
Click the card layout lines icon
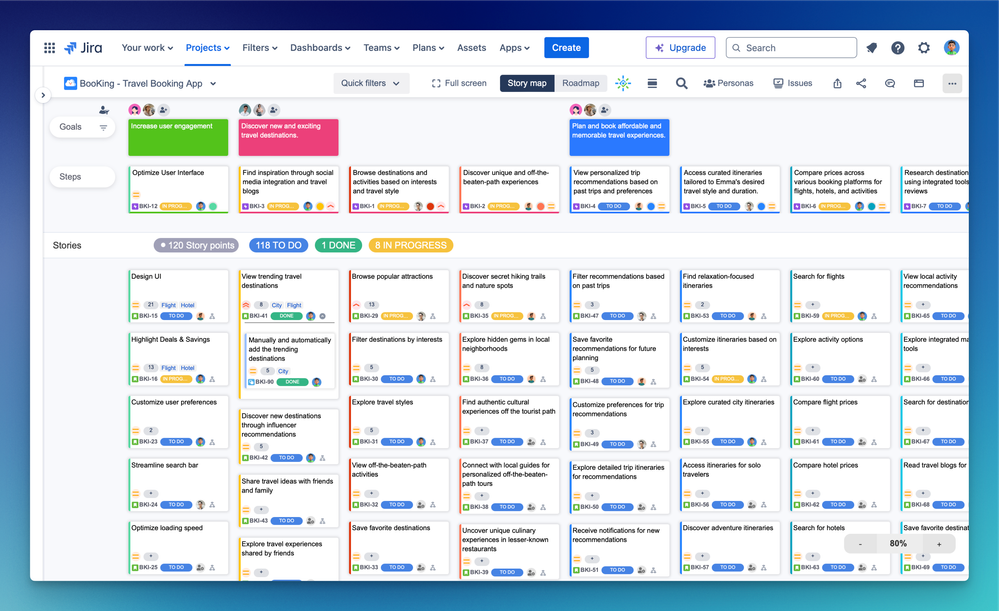652,83
